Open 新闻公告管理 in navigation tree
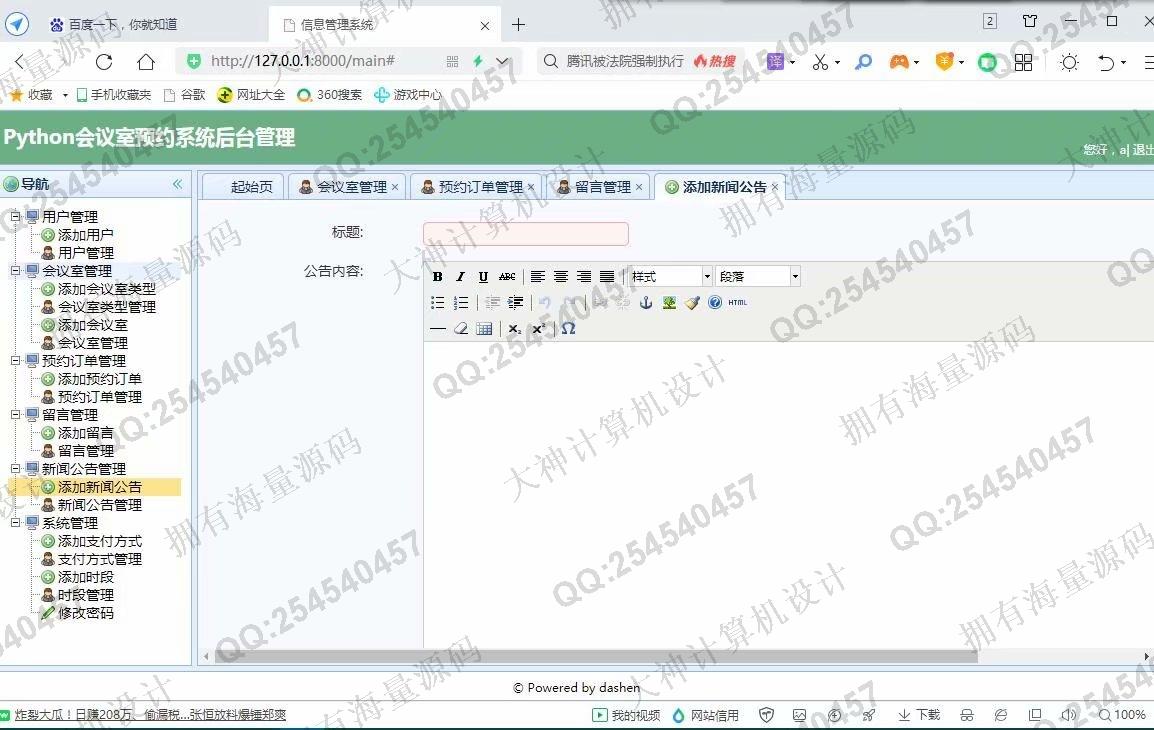This screenshot has height=730, width=1154. (99, 505)
